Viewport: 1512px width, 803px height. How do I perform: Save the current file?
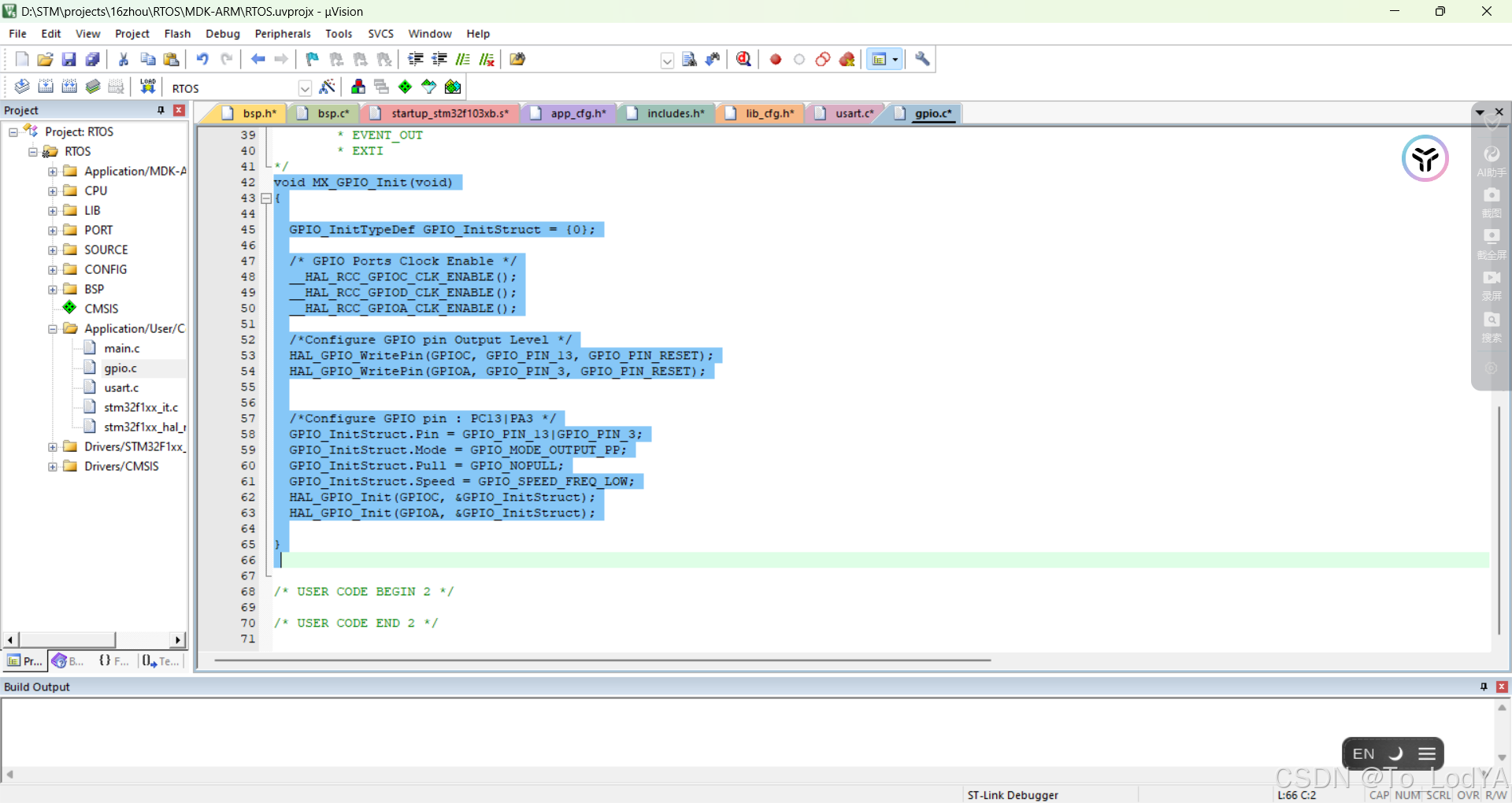[69, 59]
